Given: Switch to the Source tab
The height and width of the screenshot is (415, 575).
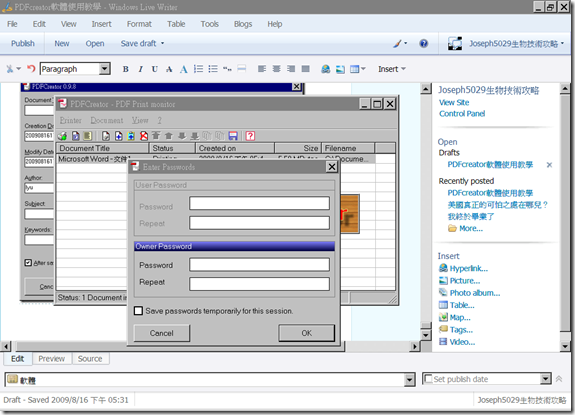Looking at the screenshot, I should click(x=90, y=359).
